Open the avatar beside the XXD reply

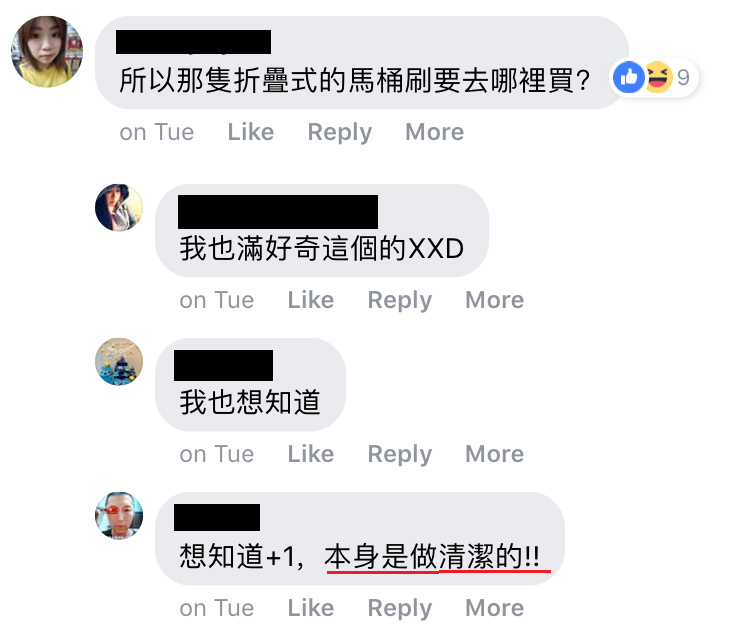tap(119, 208)
